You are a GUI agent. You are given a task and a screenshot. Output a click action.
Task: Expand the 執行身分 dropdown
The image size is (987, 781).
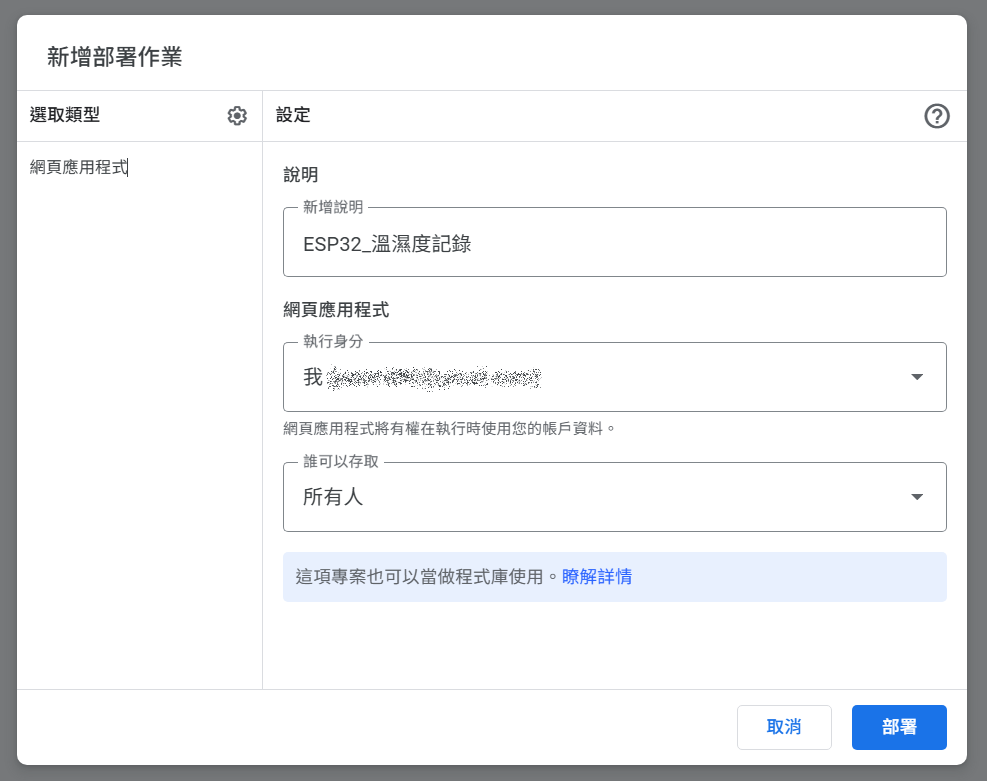tap(614, 377)
